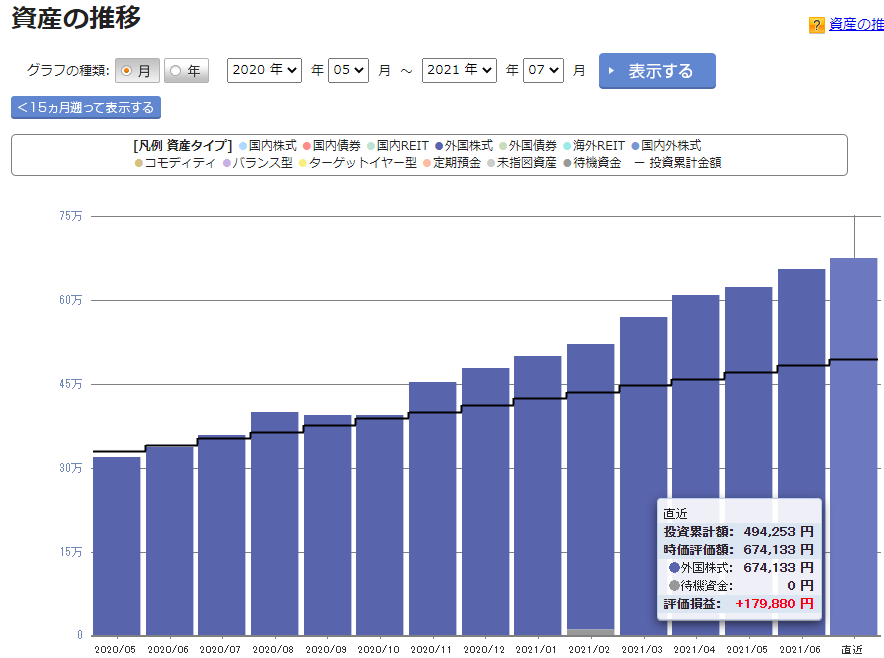Click the 2020/11 bar in the chart
Screen dimensions: 884x658
[432, 509]
